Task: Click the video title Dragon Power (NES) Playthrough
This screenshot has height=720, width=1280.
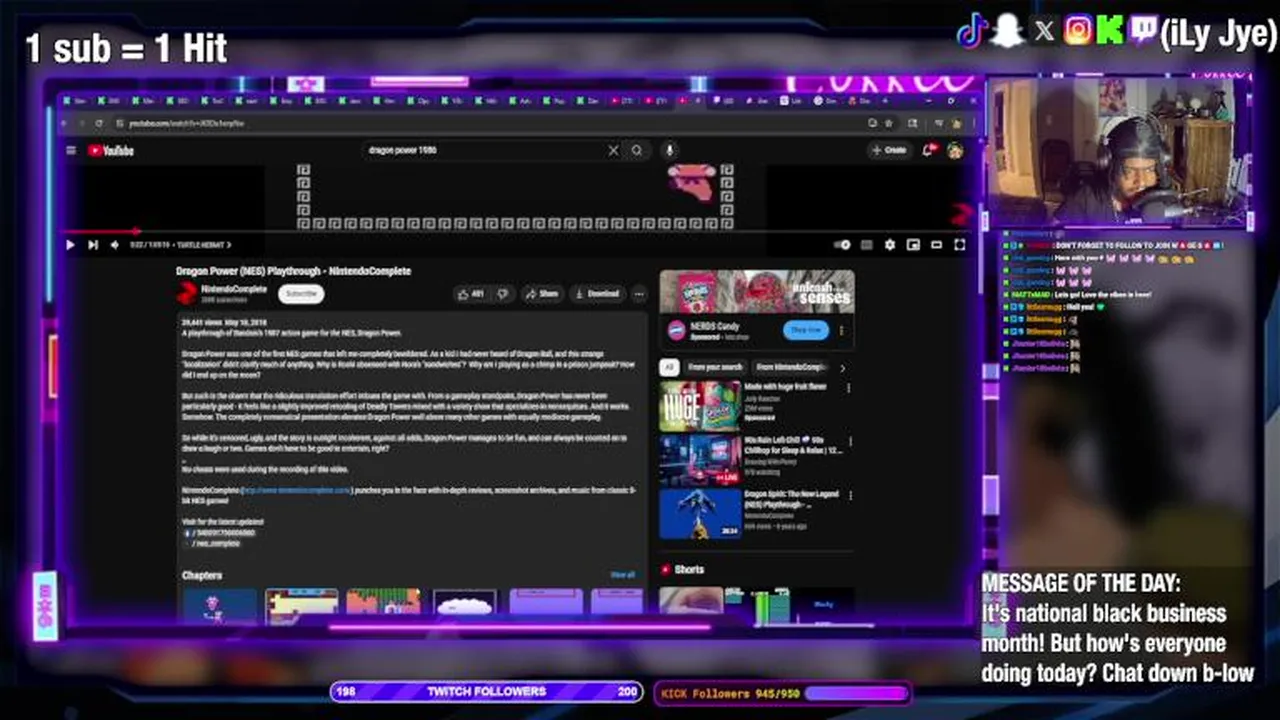Action: [293, 271]
